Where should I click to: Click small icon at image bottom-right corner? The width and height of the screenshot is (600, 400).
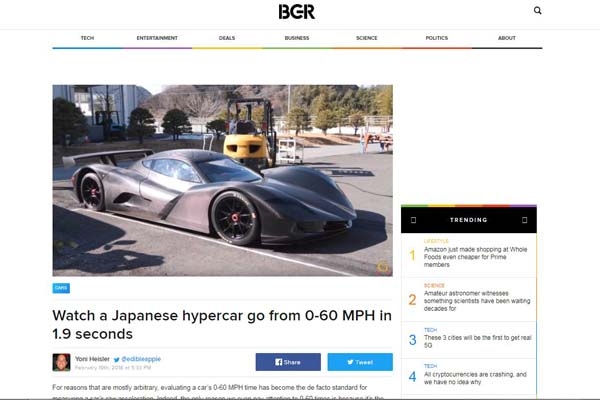tap(381, 267)
